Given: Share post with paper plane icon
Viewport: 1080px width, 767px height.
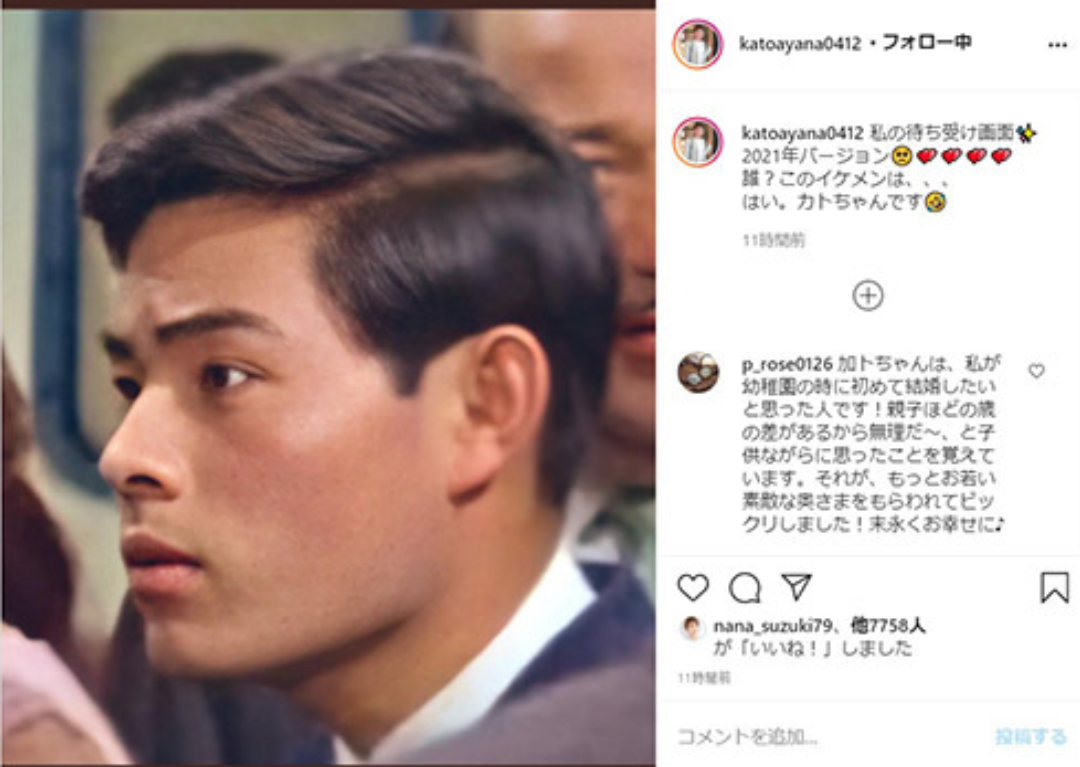Looking at the screenshot, I should point(796,587).
